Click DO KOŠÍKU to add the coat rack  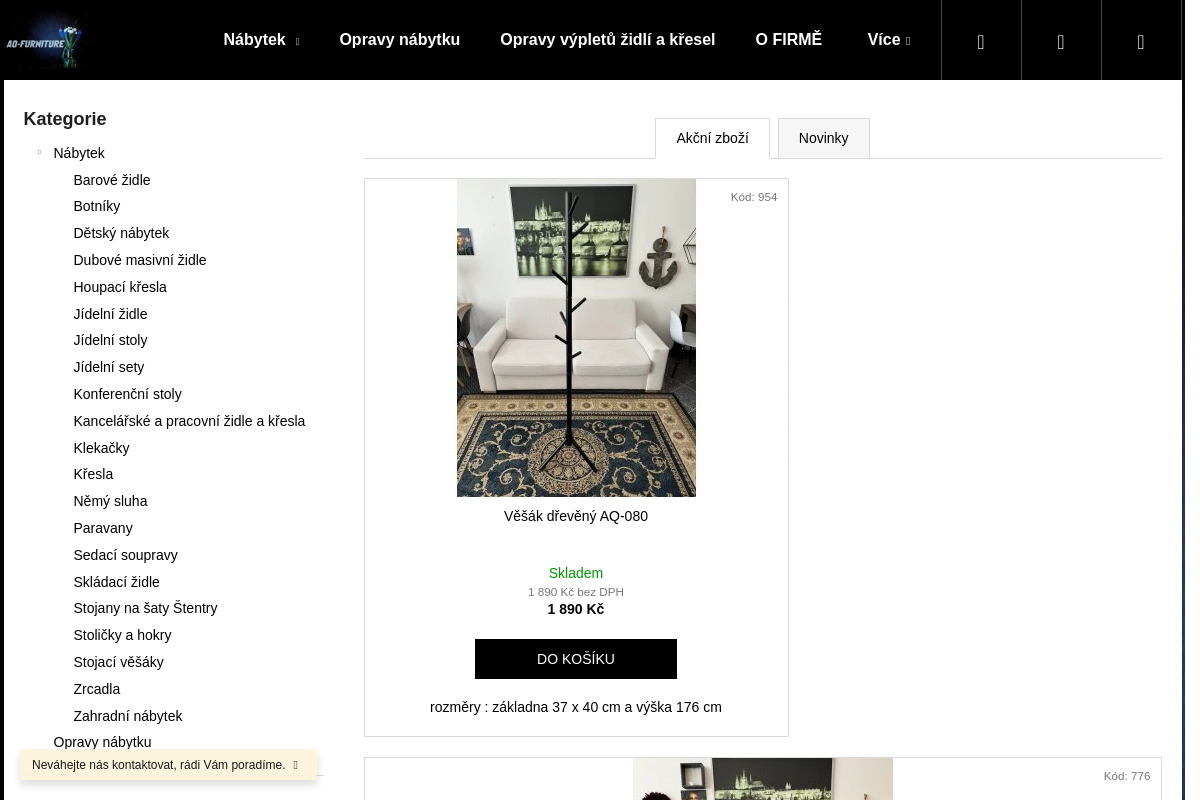coord(575,658)
